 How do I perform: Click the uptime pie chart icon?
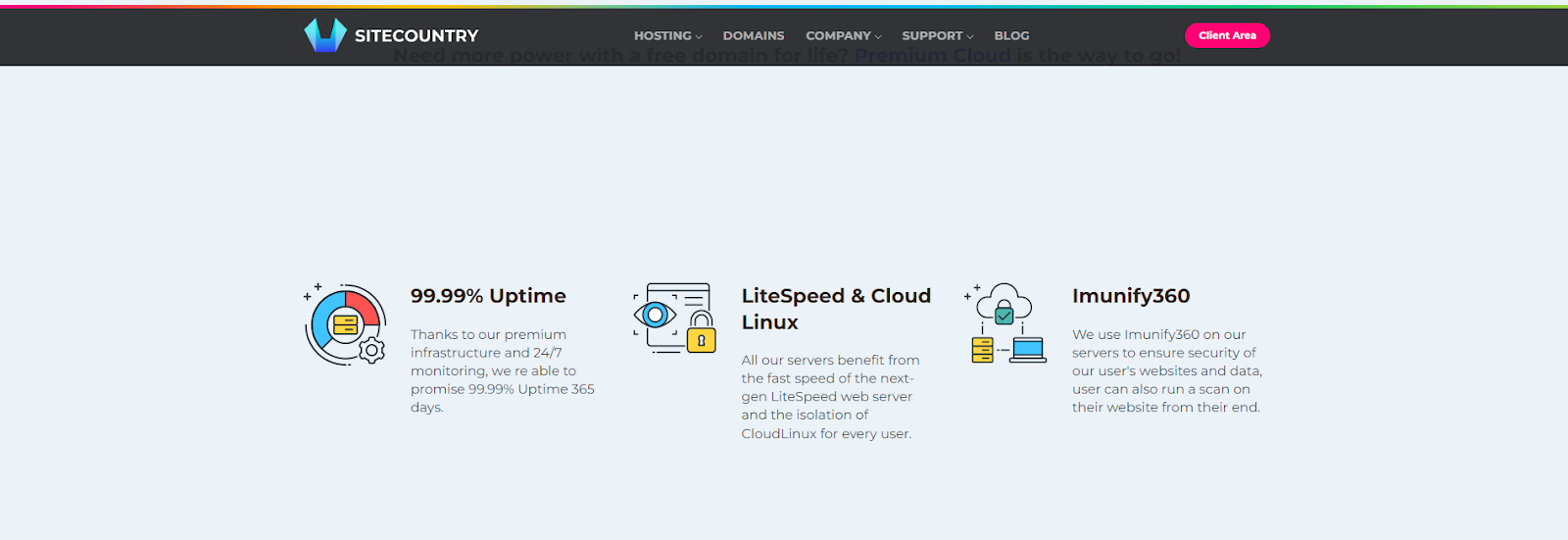click(345, 324)
